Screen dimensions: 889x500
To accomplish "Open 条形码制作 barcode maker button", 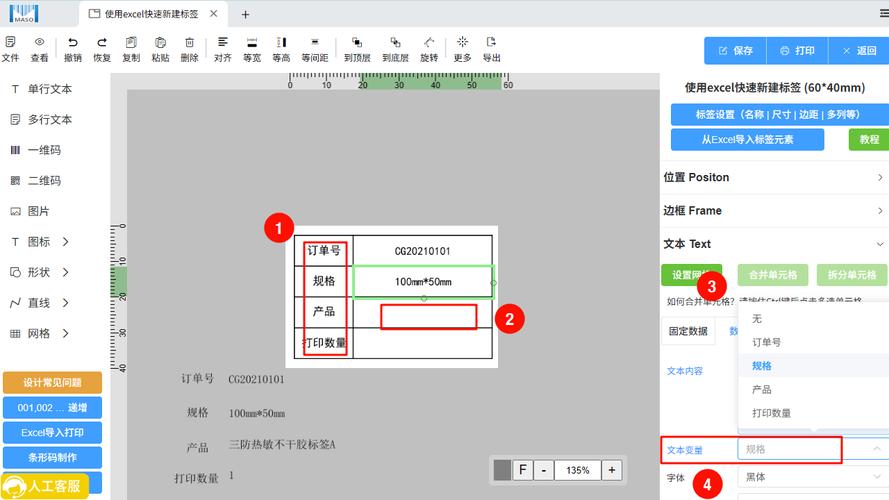I will pos(52,457).
